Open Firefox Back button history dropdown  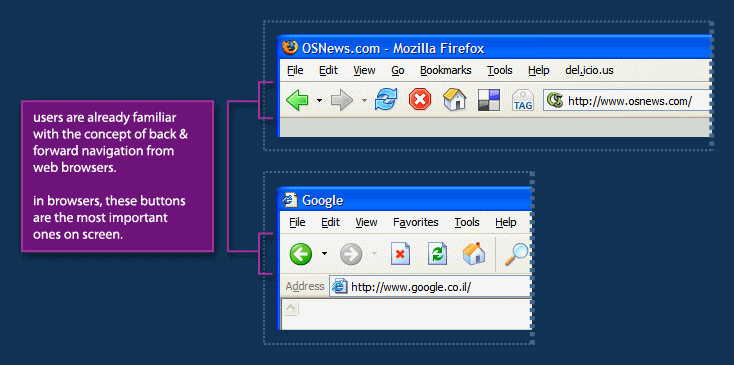click(319, 101)
